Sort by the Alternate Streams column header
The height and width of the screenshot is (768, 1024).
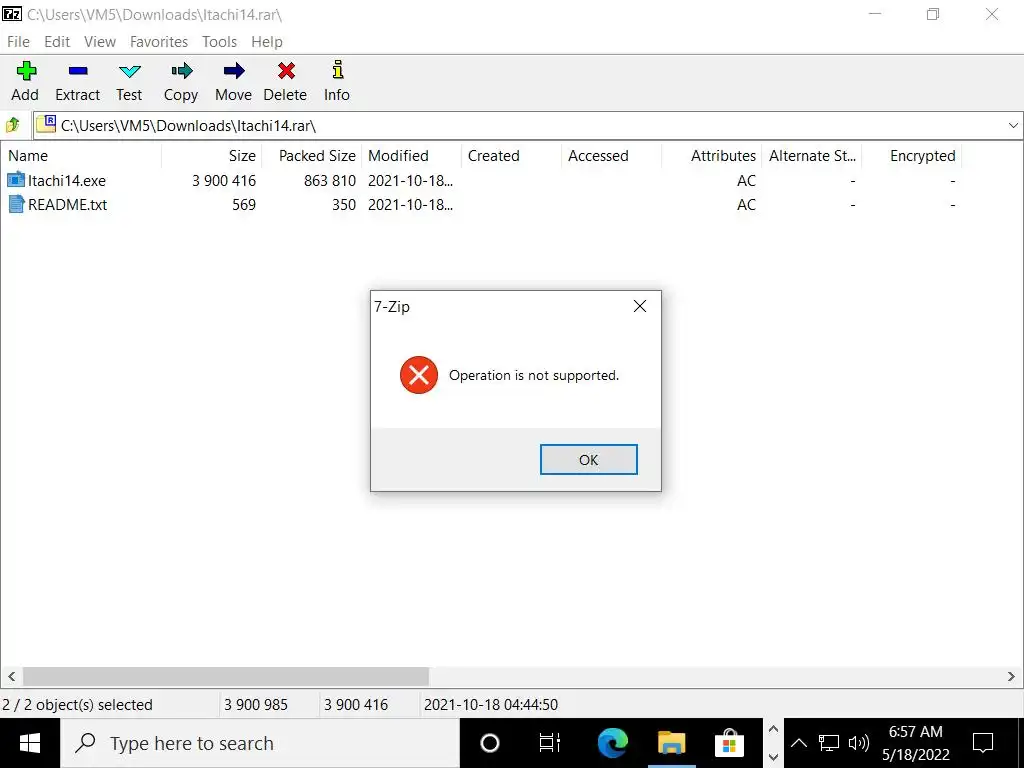click(812, 155)
